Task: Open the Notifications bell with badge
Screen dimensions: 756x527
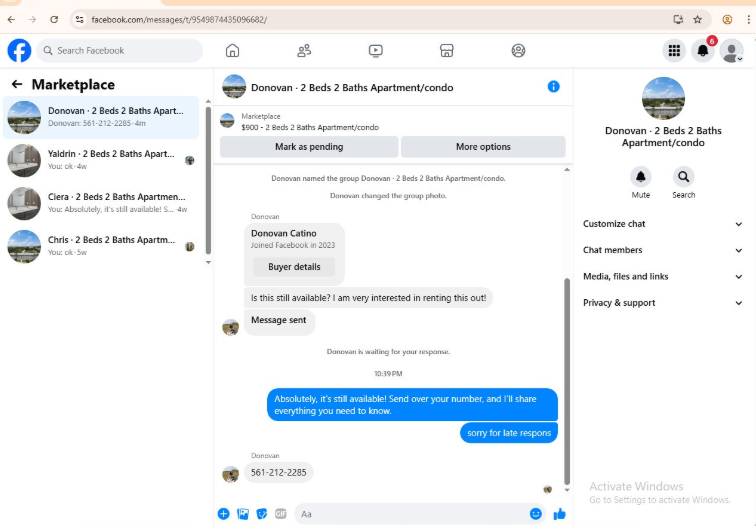Action: [703, 51]
